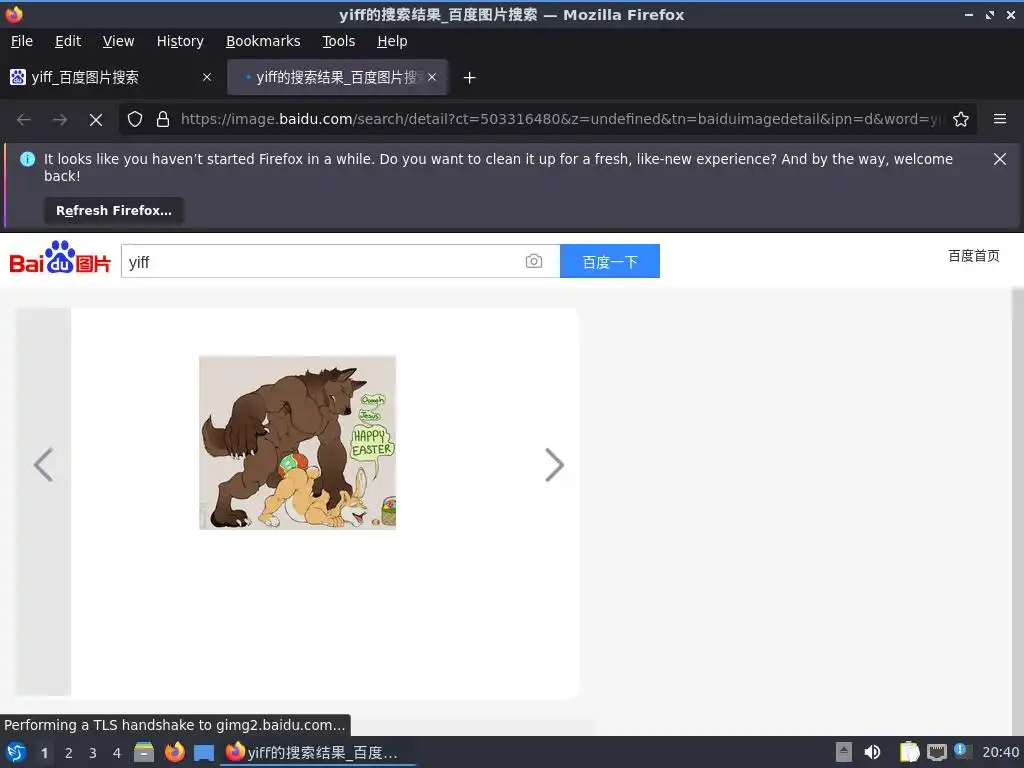Show the next image with the right chevron
Screen dimensions: 1024x768
(x=554, y=465)
